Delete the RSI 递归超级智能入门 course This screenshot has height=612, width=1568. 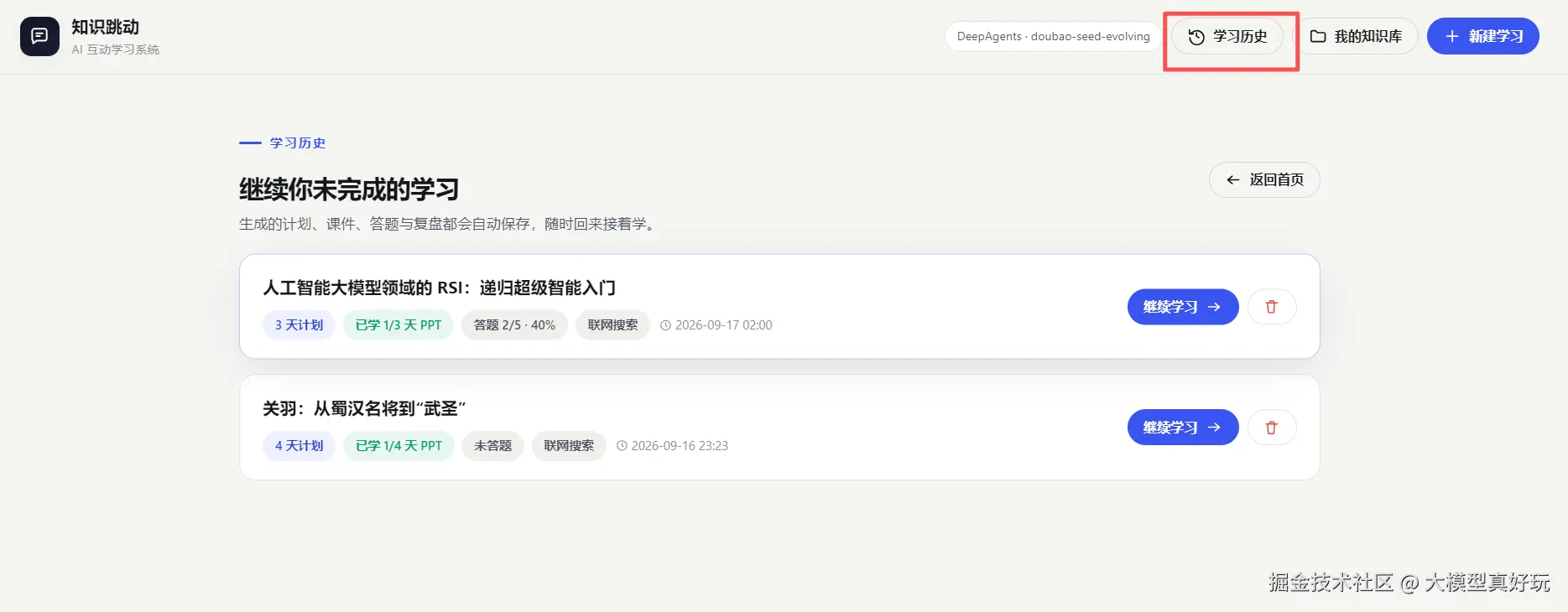1272,307
